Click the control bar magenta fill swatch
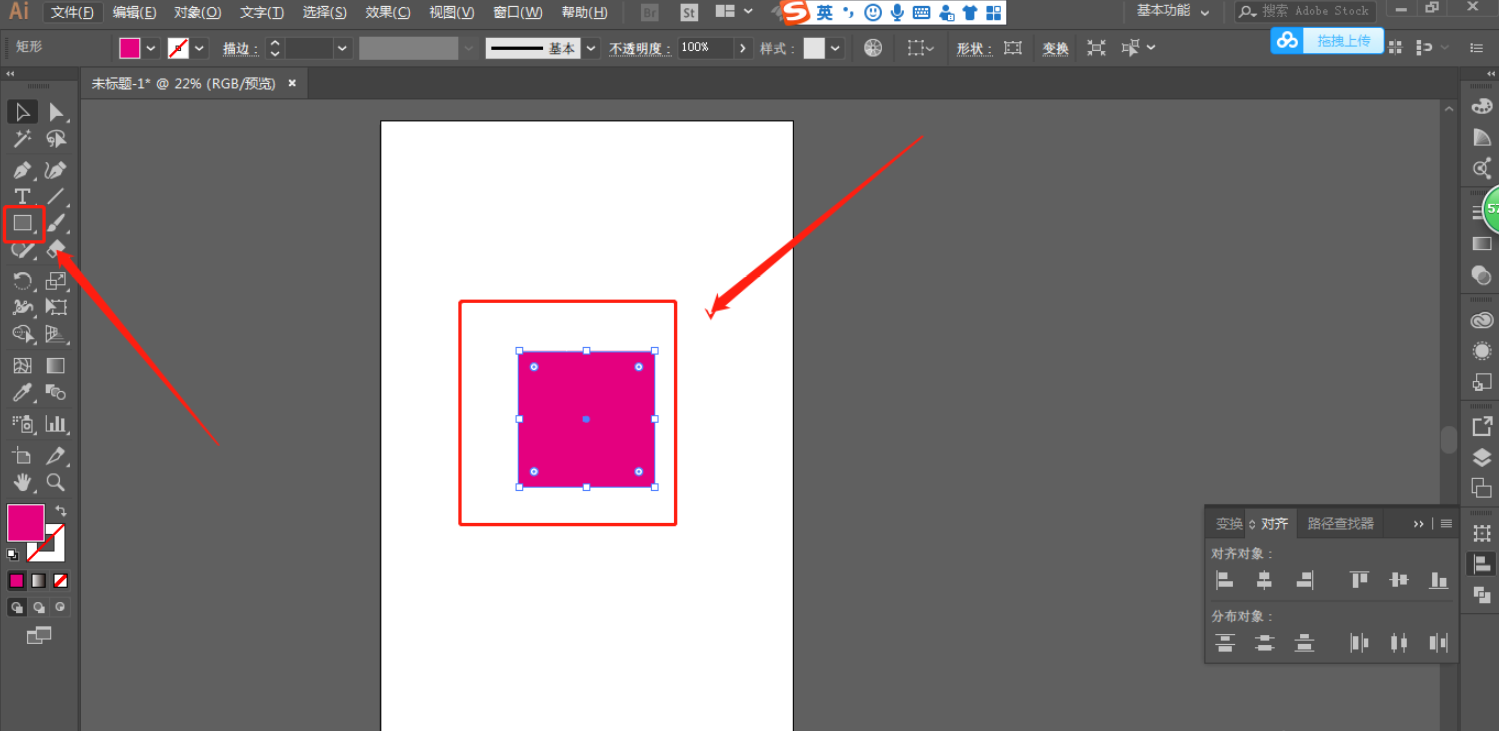This screenshot has height=731, width=1499. coord(130,48)
